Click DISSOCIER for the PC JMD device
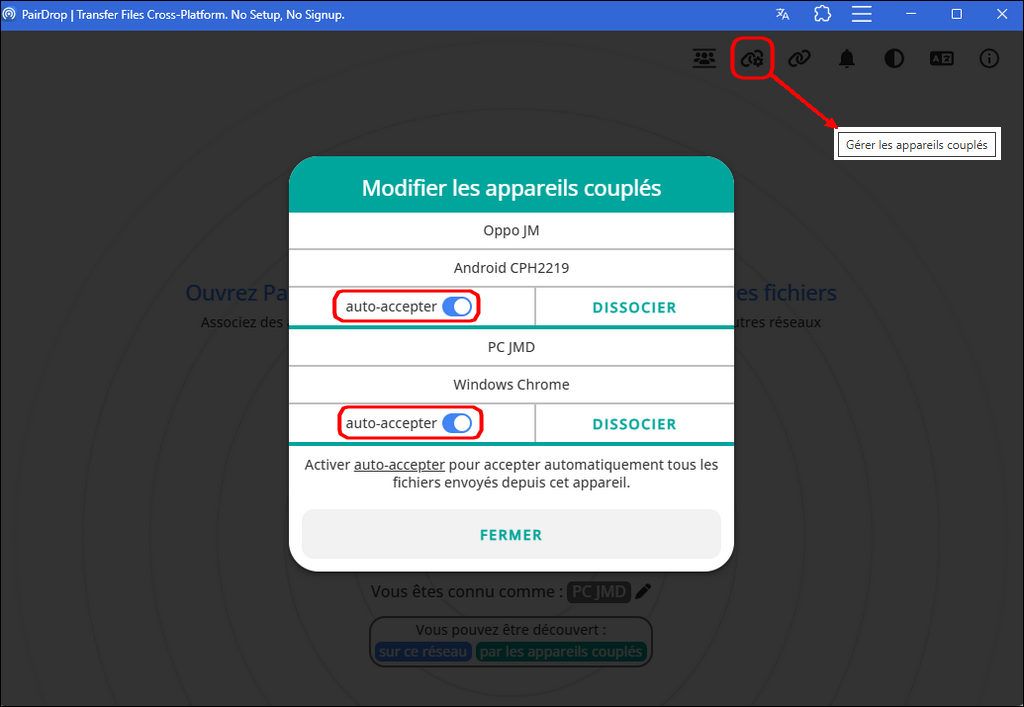The image size is (1024, 707). tap(634, 424)
